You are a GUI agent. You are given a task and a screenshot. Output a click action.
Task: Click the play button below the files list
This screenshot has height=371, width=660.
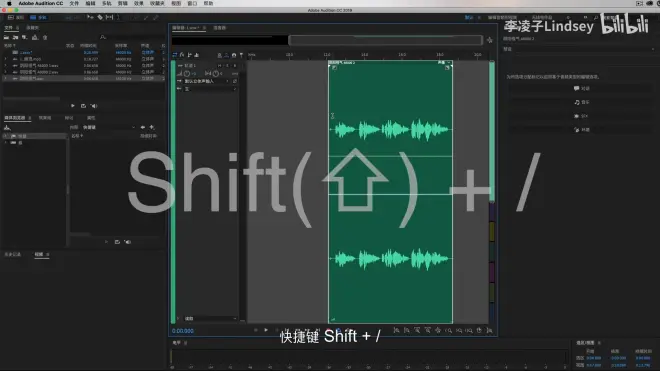tap(73, 106)
